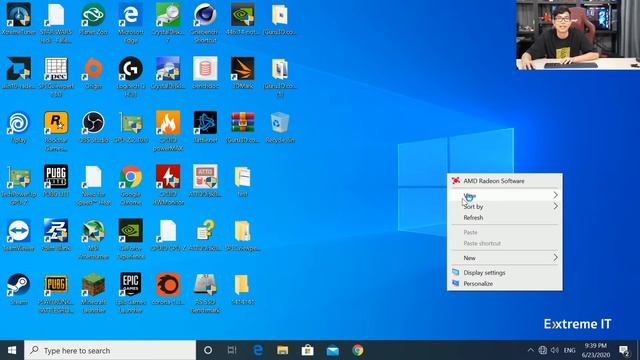Select the Microsoft Edge desktop shortcut
Screen dimensions: 640x360
131,22
